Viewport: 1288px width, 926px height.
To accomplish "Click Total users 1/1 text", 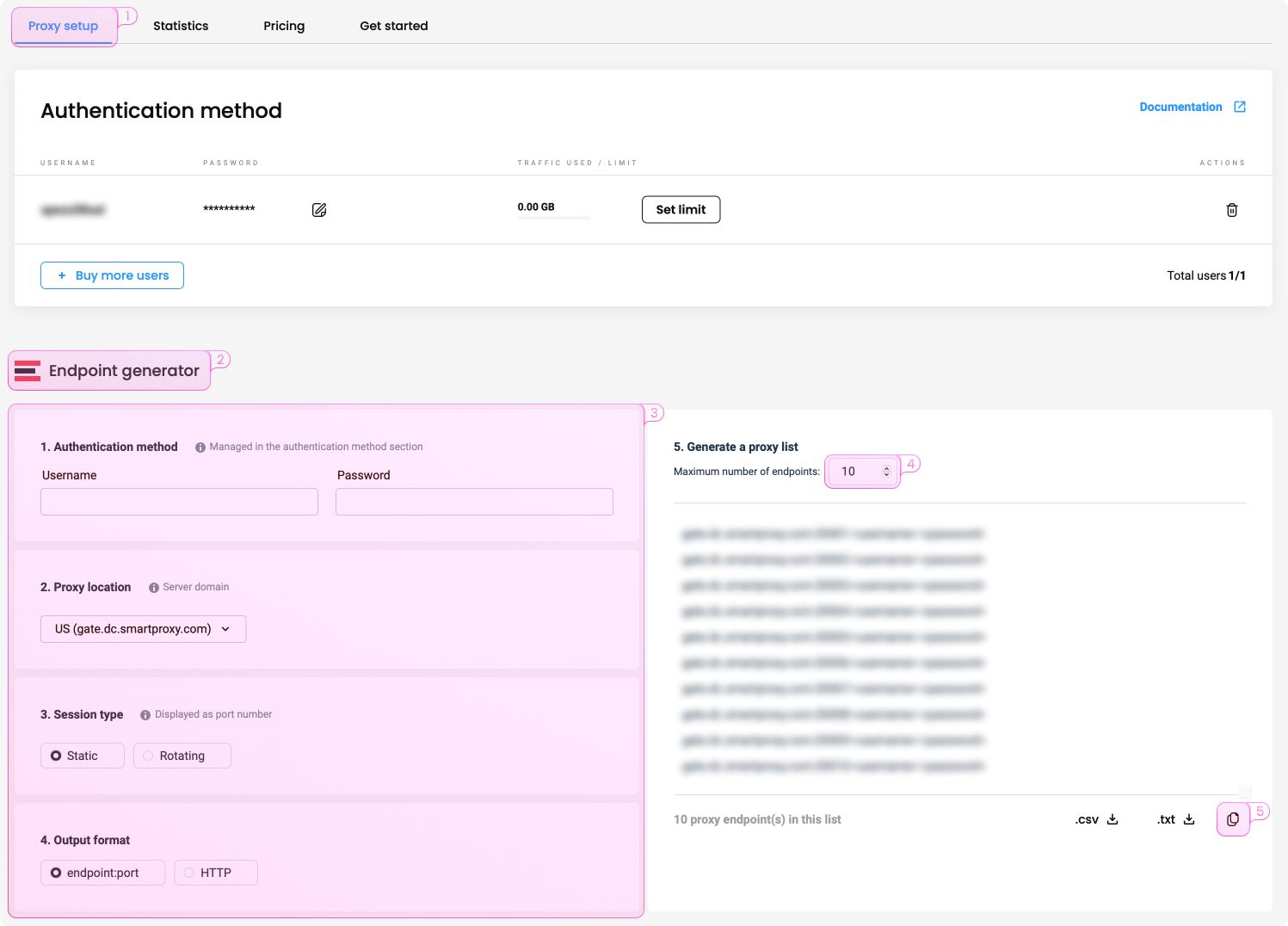I will pyautogui.click(x=1206, y=275).
